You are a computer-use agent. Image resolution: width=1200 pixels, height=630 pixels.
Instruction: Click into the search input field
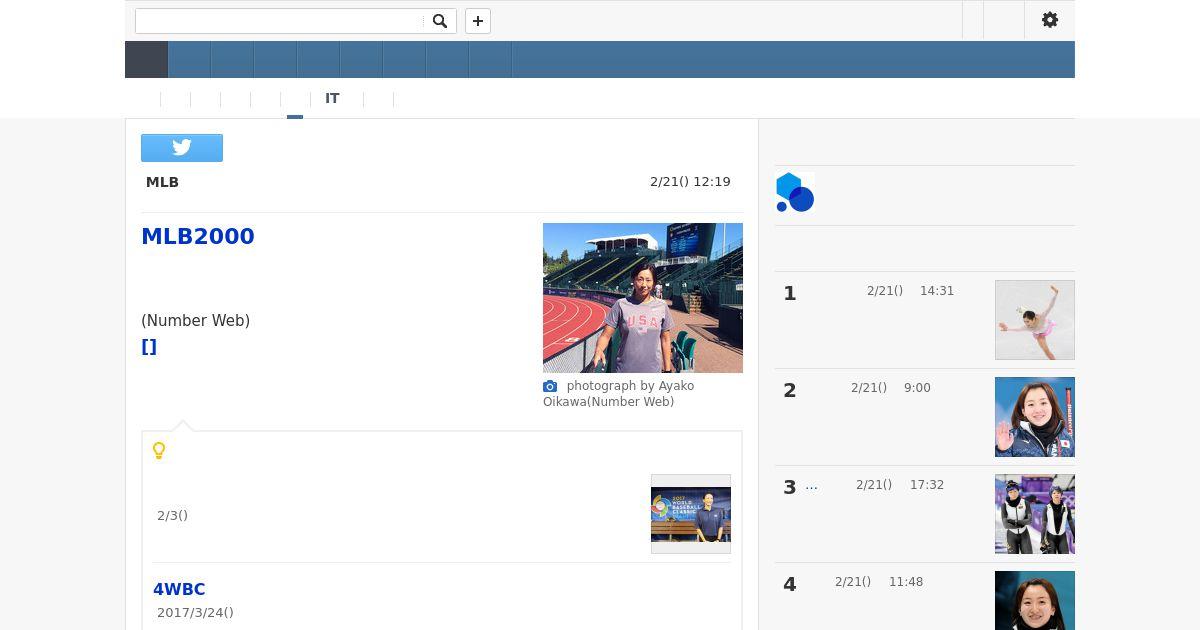pyautogui.click(x=280, y=21)
